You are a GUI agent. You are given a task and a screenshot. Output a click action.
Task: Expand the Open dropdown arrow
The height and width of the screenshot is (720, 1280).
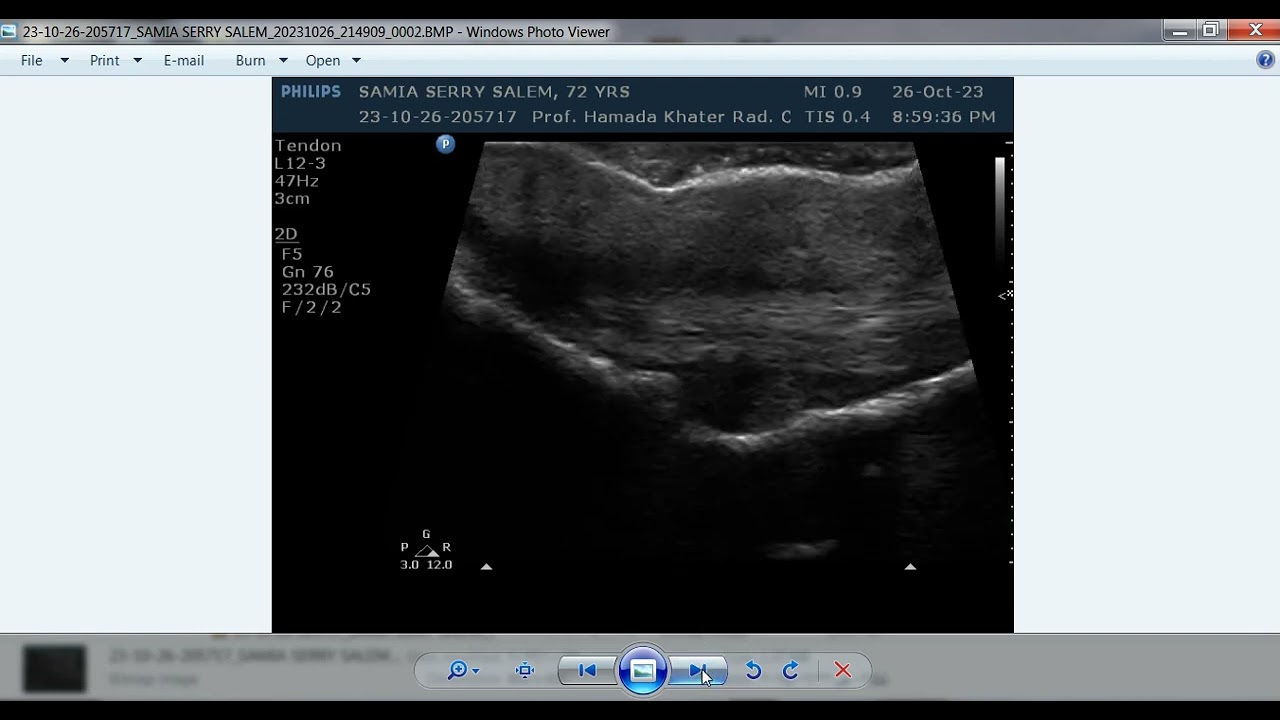click(x=356, y=60)
